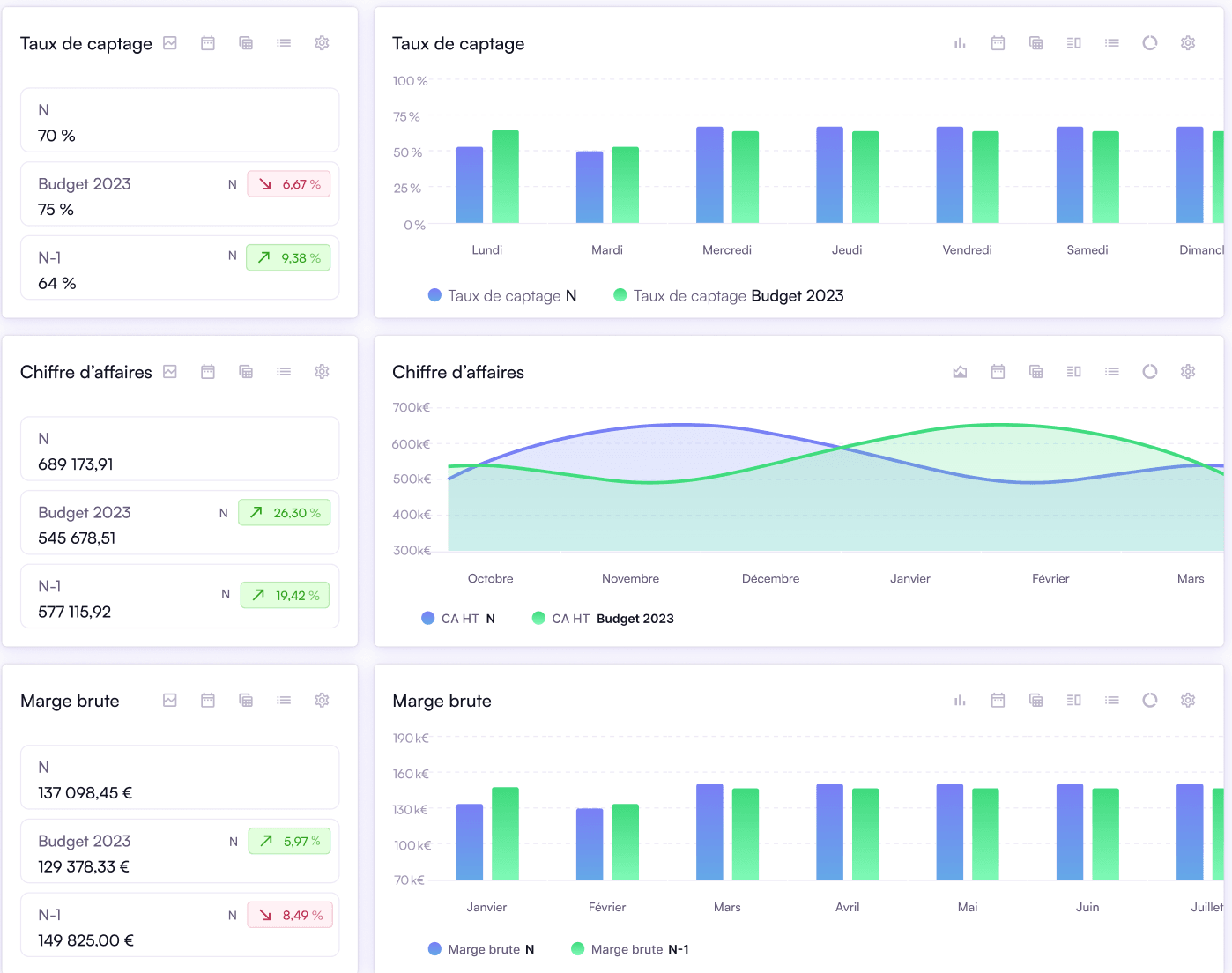Click the bar chart icon in the Taux de captage chart panel
Image resolution: width=1232 pixels, height=973 pixels.
(960, 43)
